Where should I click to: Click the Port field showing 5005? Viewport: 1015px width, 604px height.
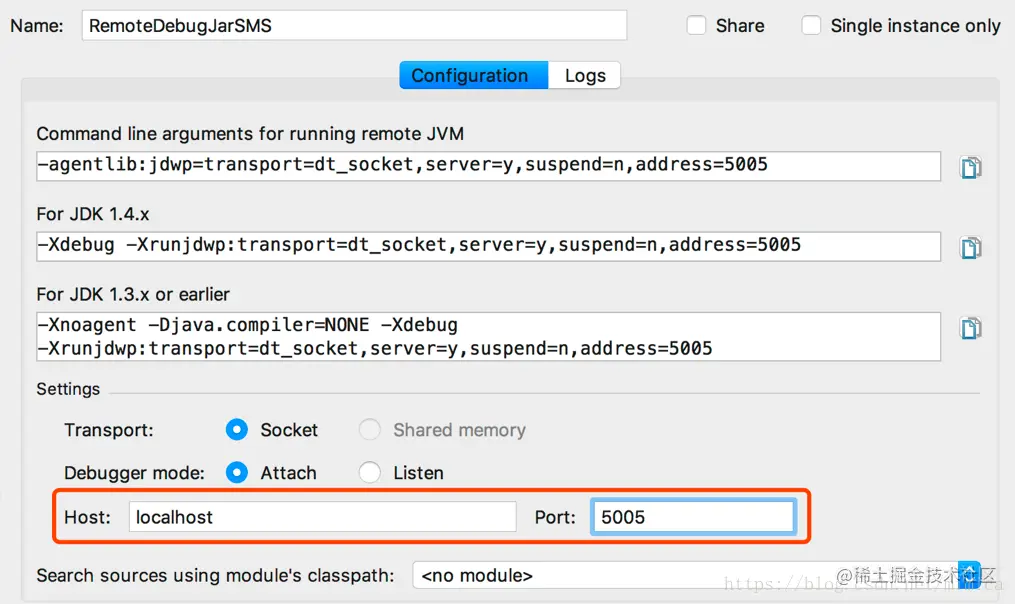point(693,517)
